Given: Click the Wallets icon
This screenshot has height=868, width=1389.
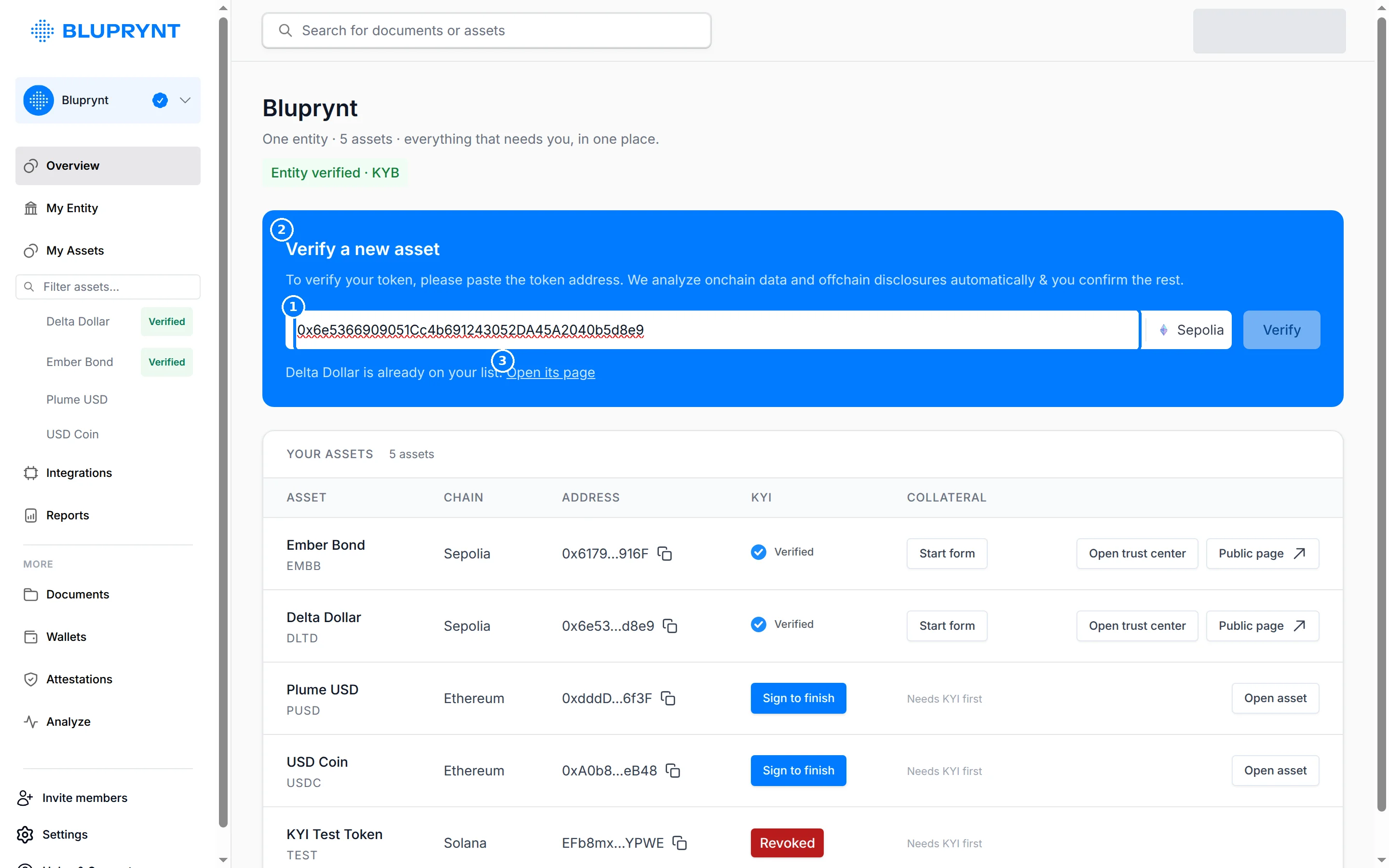Looking at the screenshot, I should point(31,637).
